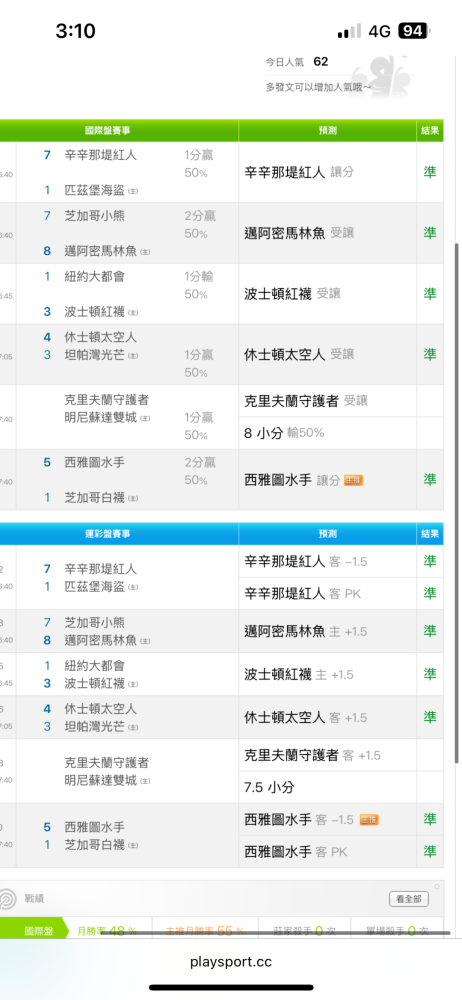Tap the 預測 header in green table

click(x=328, y=131)
